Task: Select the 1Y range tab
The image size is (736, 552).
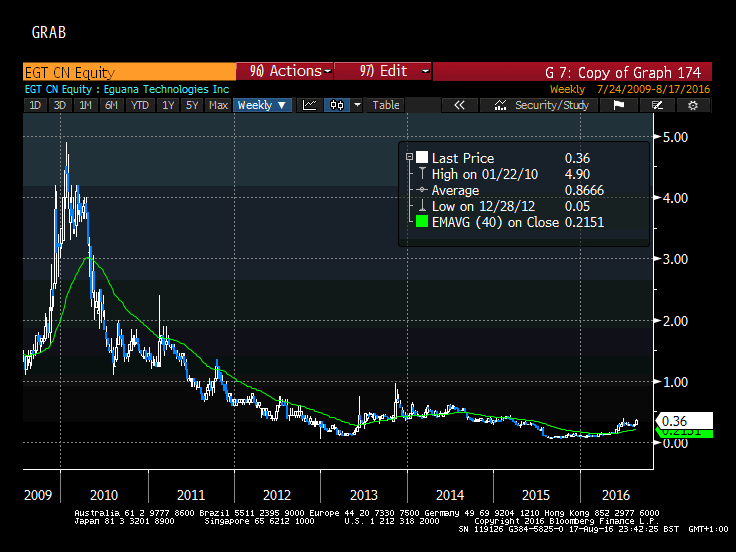Action: [168, 105]
